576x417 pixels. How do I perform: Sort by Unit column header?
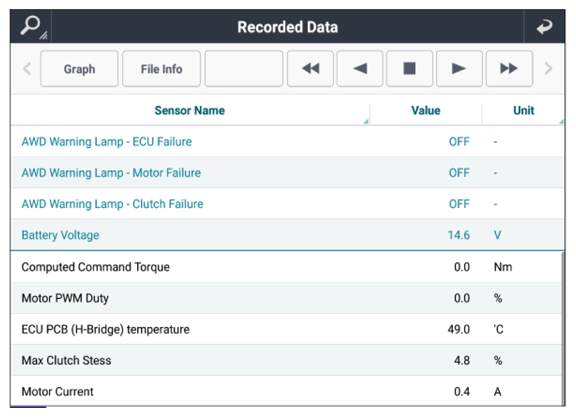(x=523, y=111)
